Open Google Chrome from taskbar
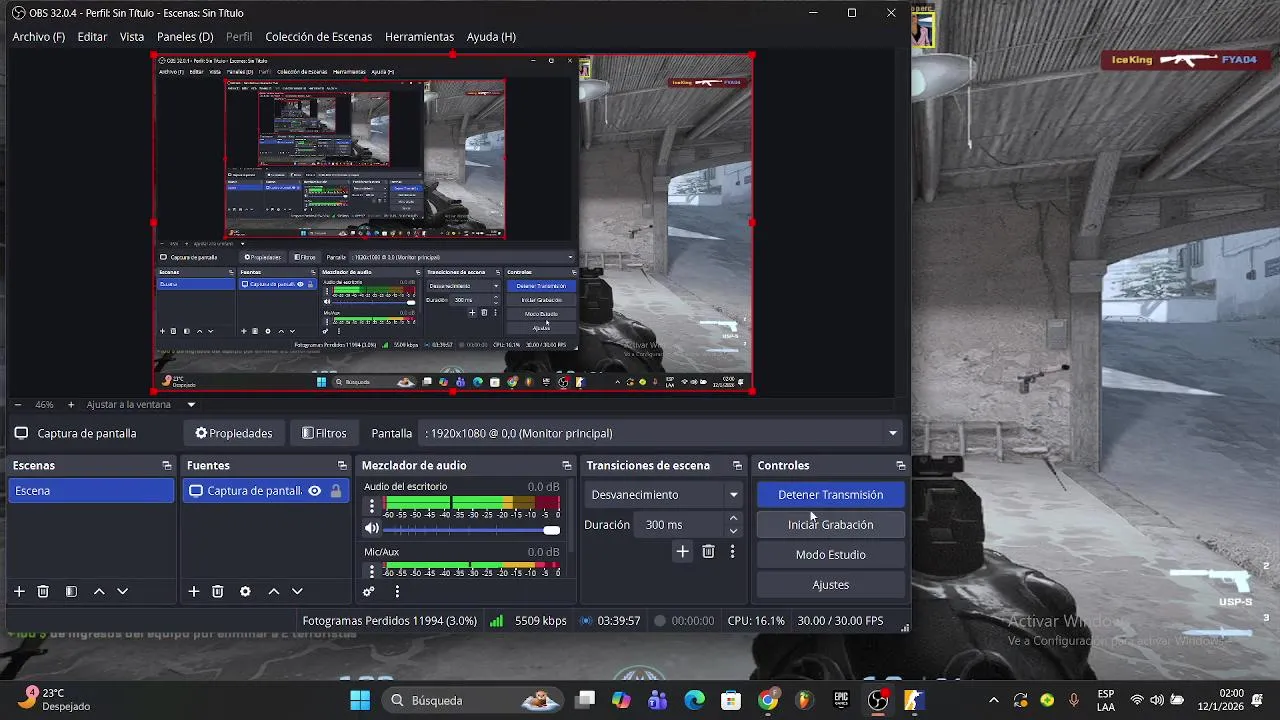The image size is (1280, 720). click(x=768, y=700)
